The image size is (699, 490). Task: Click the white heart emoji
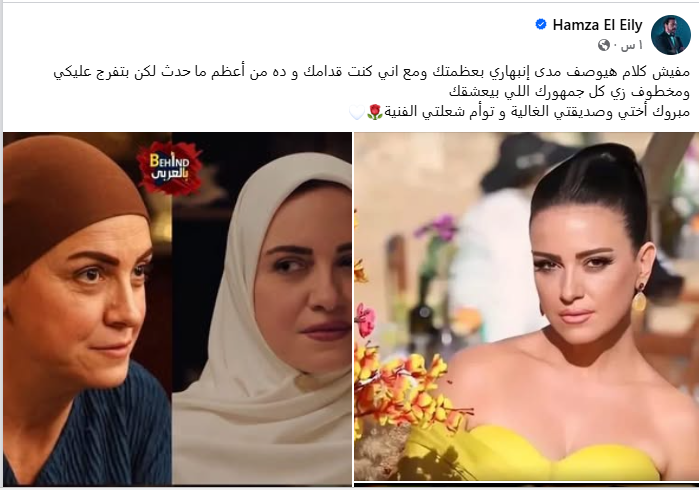tap(357, 112)
